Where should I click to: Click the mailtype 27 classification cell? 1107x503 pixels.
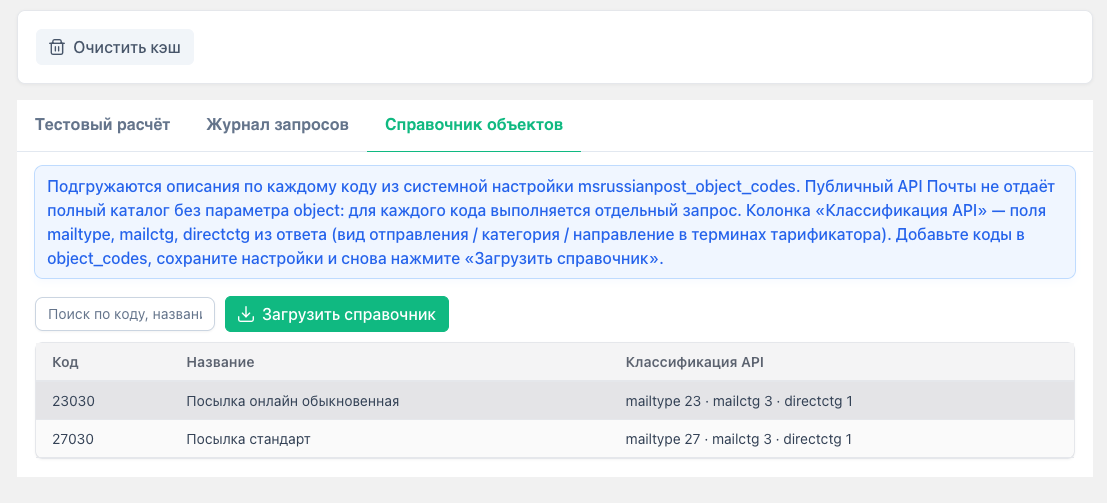tap(738, 439)
